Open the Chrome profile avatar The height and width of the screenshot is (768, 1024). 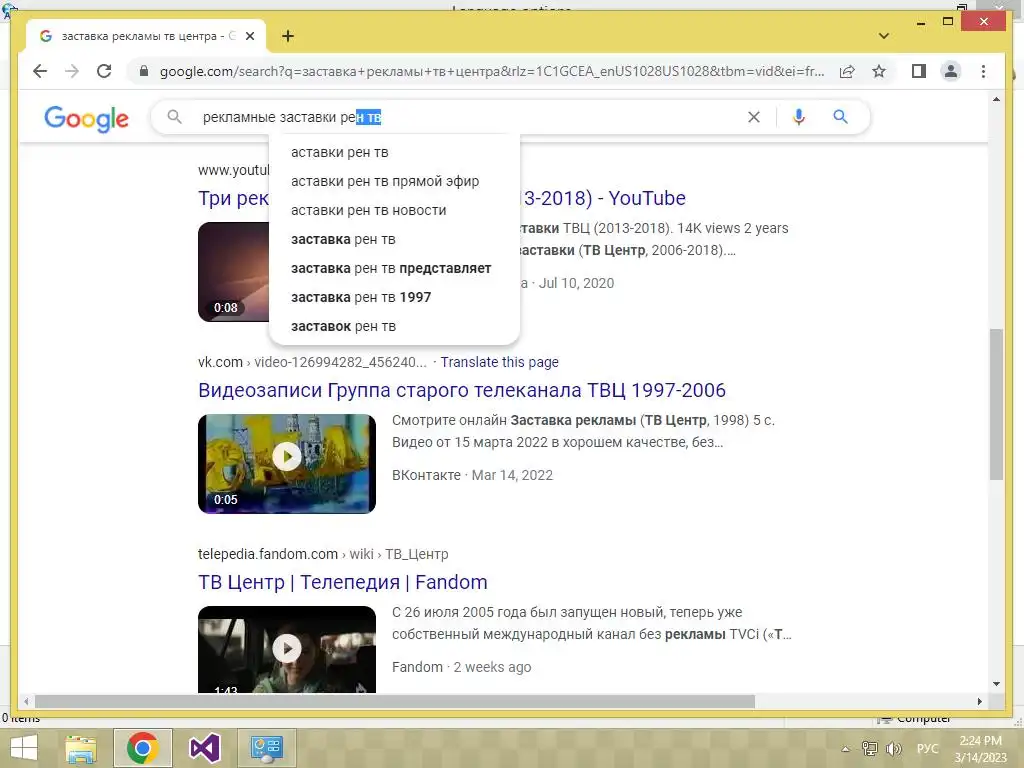point(951,71)
